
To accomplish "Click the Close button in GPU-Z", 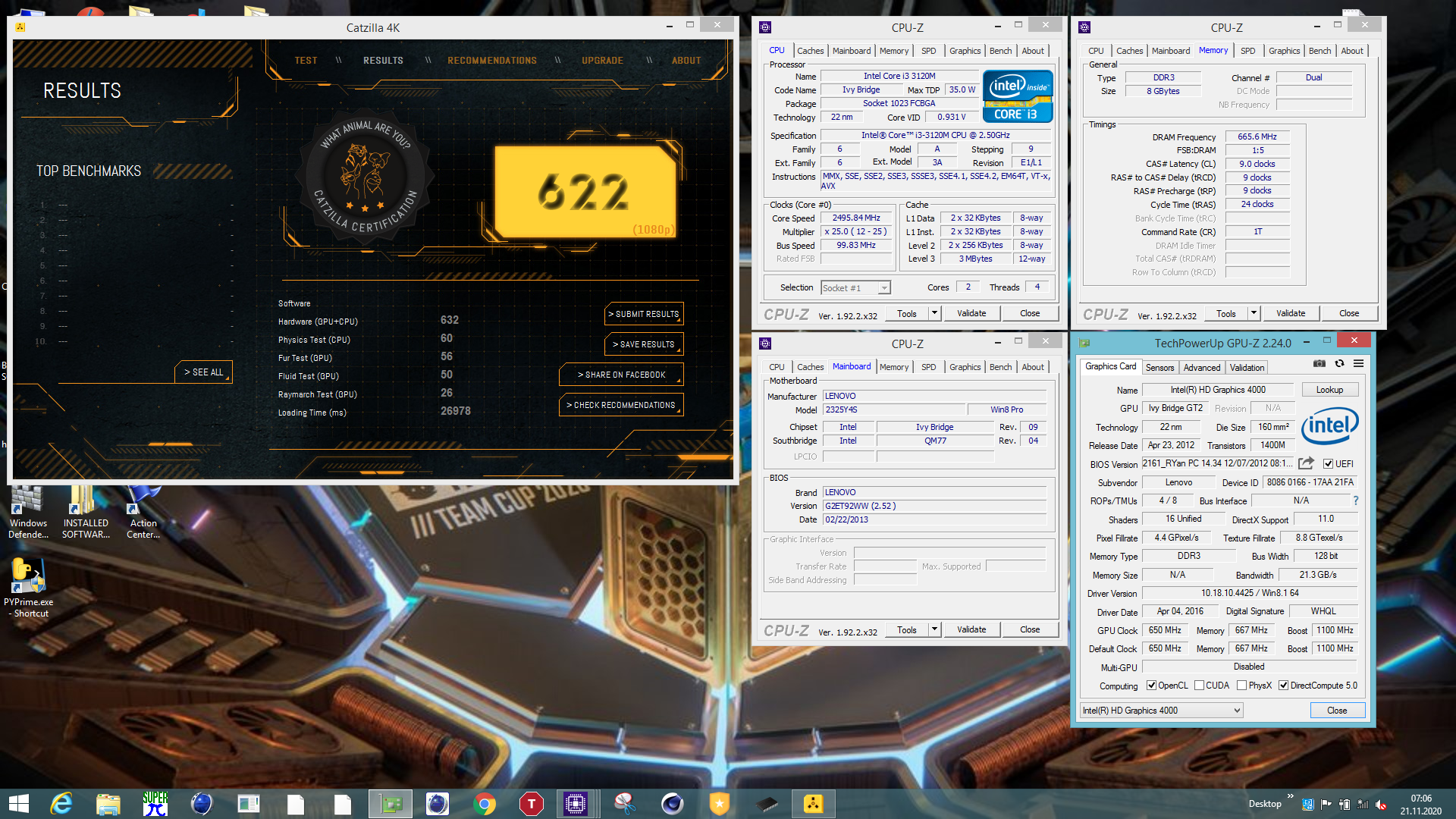I will point(1337,711).
